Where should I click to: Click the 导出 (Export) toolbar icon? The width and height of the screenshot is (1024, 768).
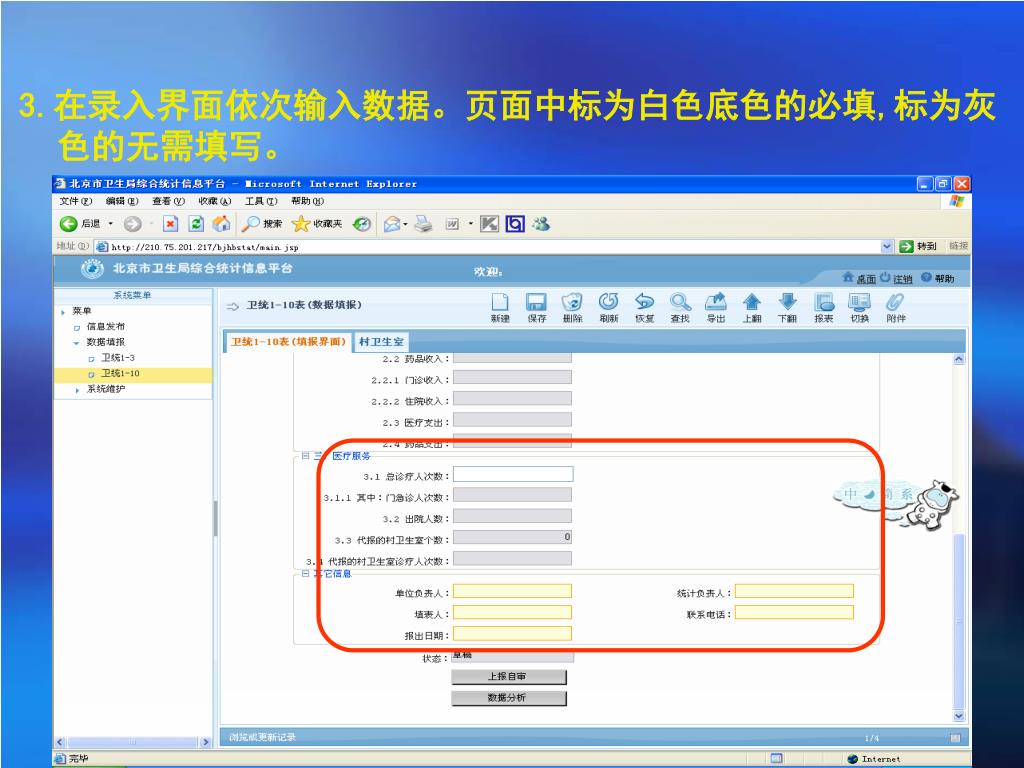[716, 308]
